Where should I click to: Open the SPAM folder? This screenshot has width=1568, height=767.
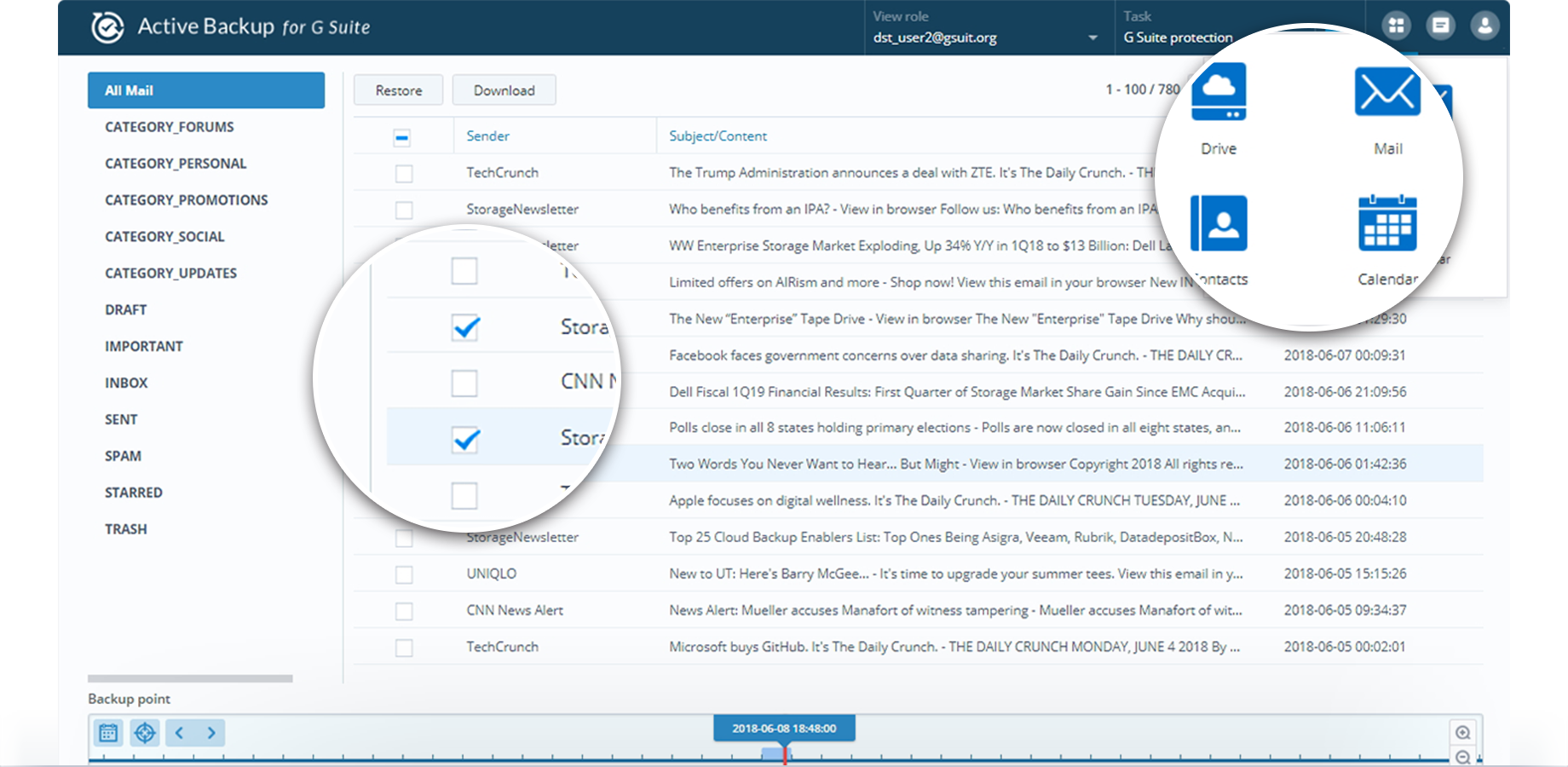[x=123, y=457]
